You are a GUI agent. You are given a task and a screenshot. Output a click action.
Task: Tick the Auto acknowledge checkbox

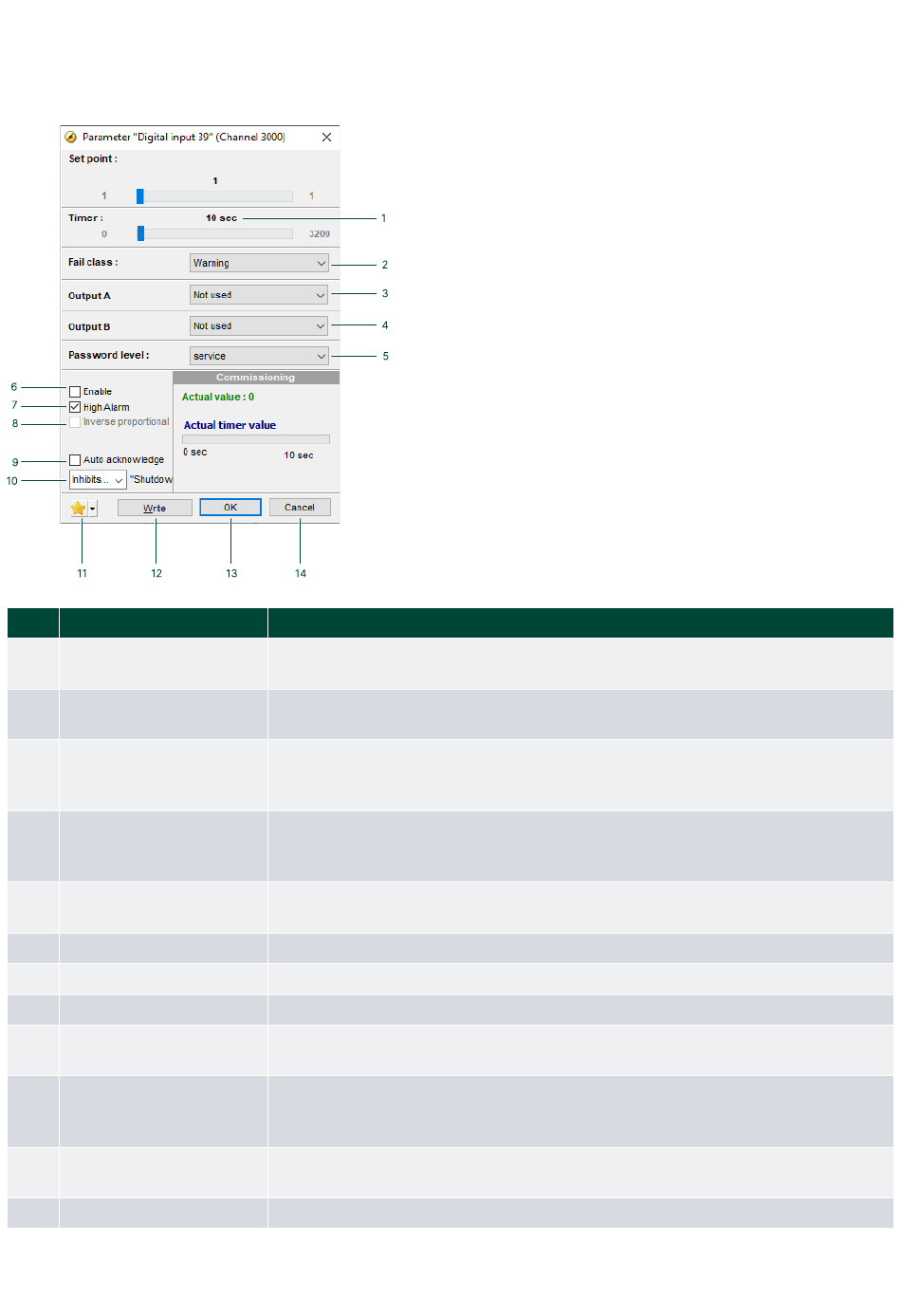[75, 460]
